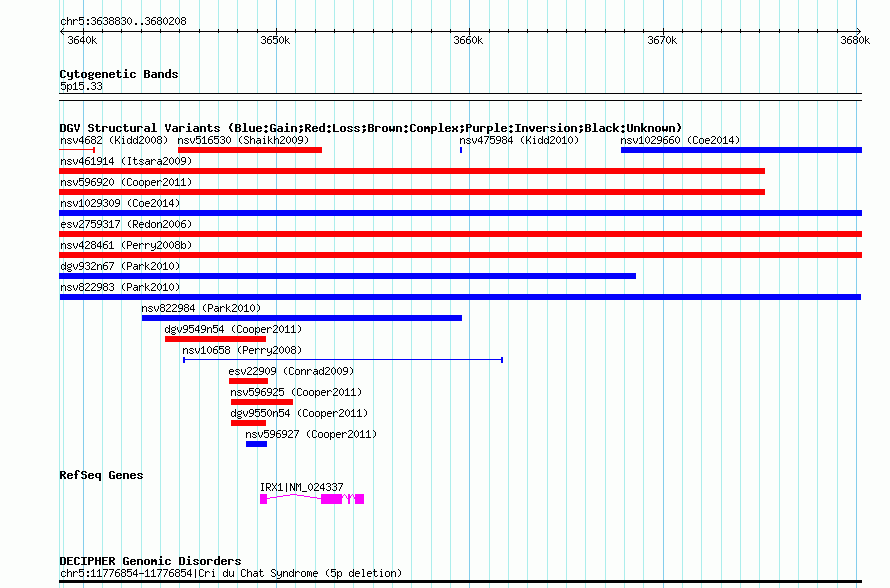Screen dimensions: 890x588
Task: Click the nsv4682 (Kidd2008) variant label
Action: (114, 140)
